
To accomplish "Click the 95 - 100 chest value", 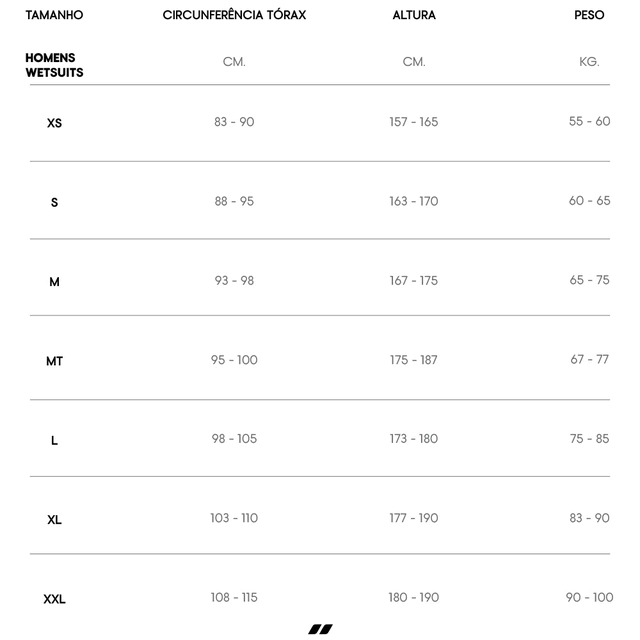I will (234, 360).
